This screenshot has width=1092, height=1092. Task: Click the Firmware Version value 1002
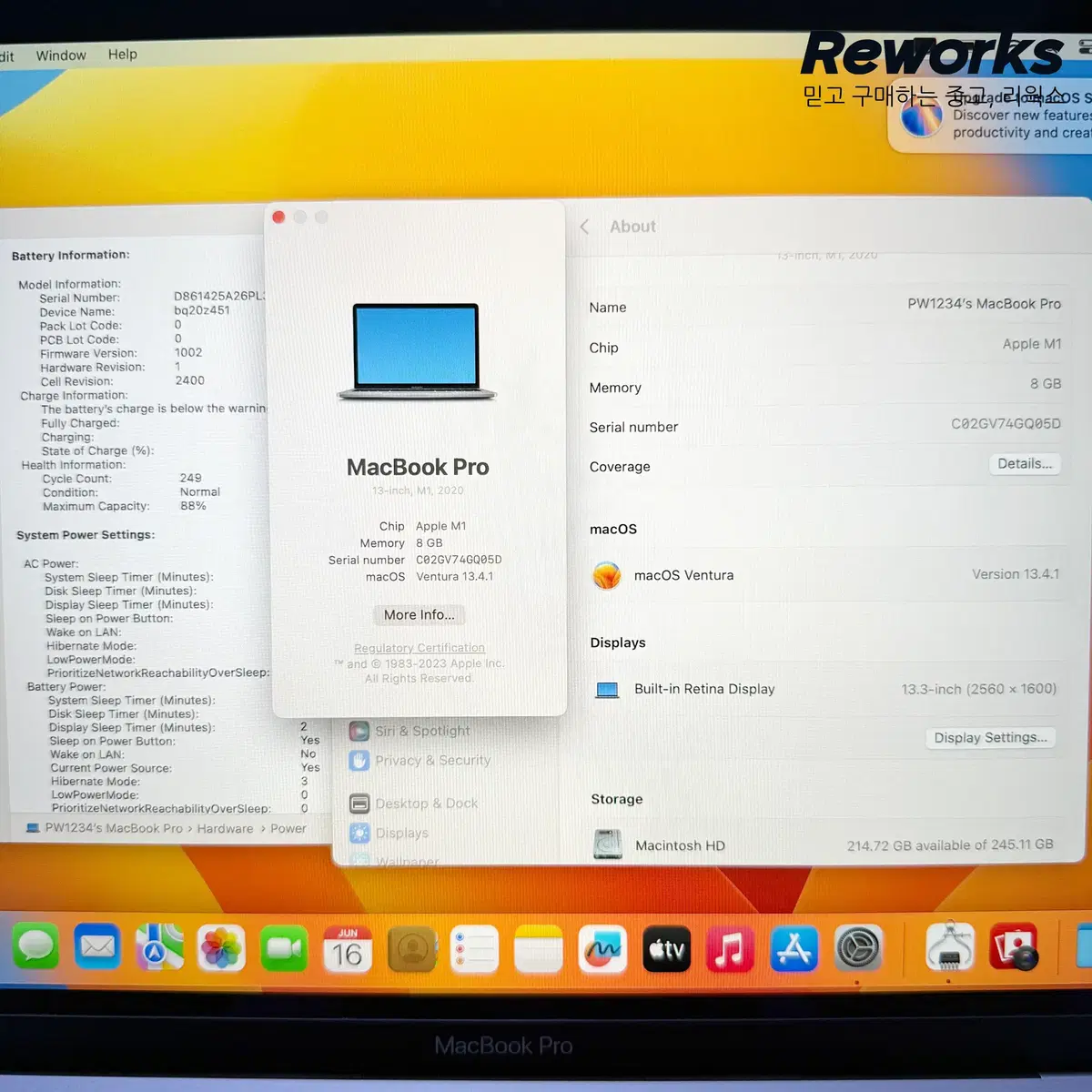[188, 352]
